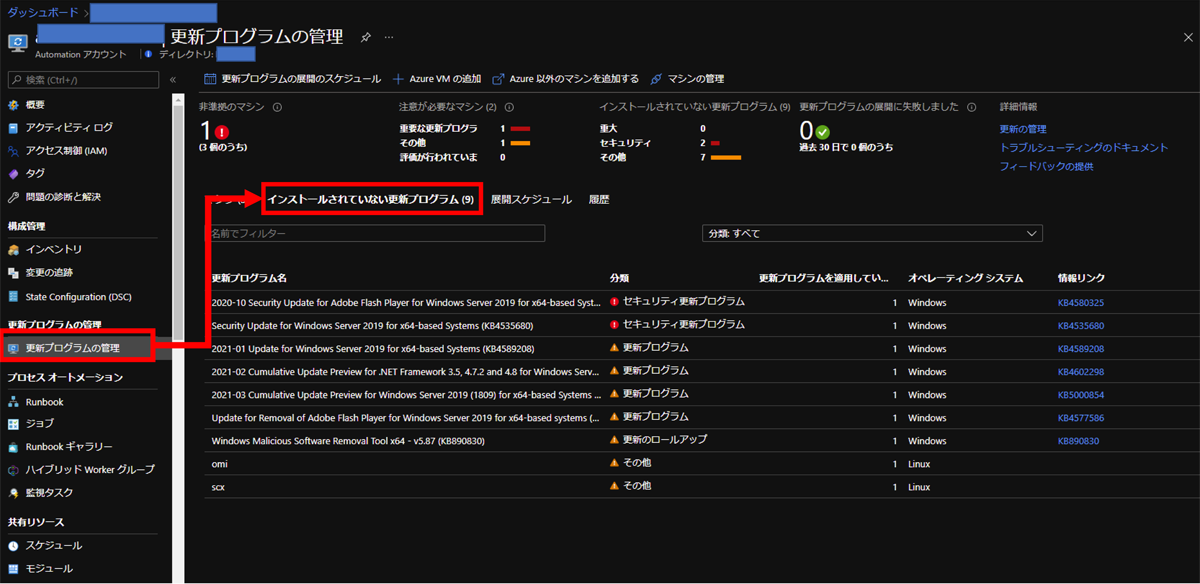Click the インベントリ icon

click(x=14, y=249)
